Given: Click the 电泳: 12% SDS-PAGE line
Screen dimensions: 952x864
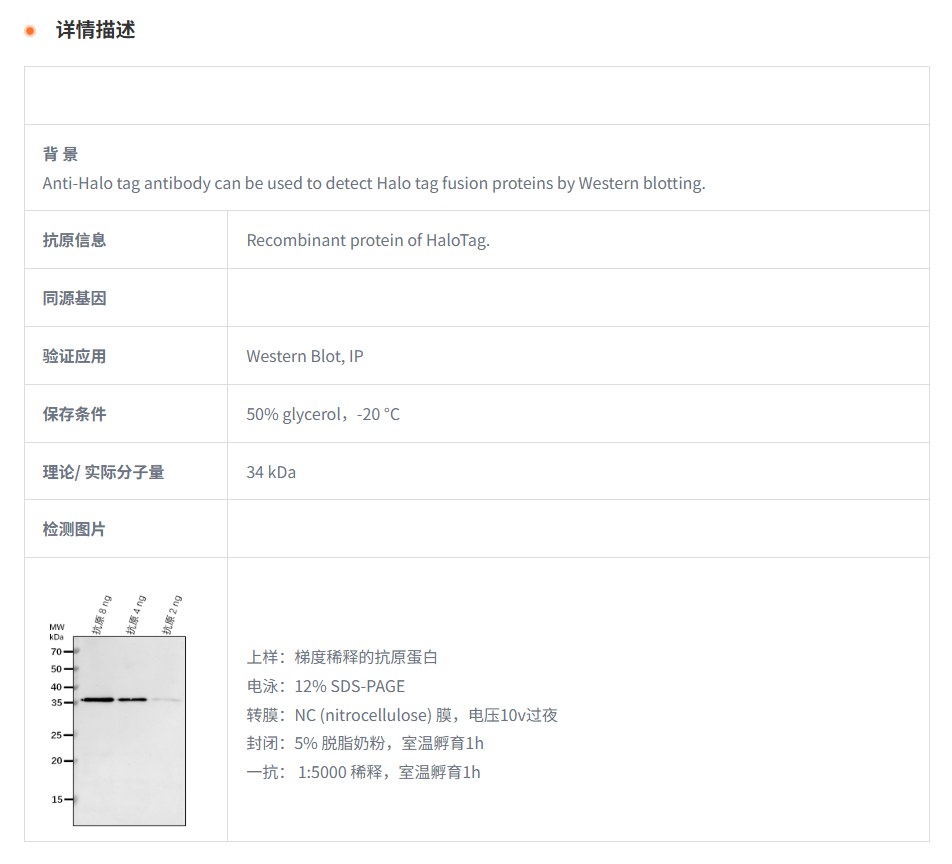Looking at the screenshot, I should (326, 686).
